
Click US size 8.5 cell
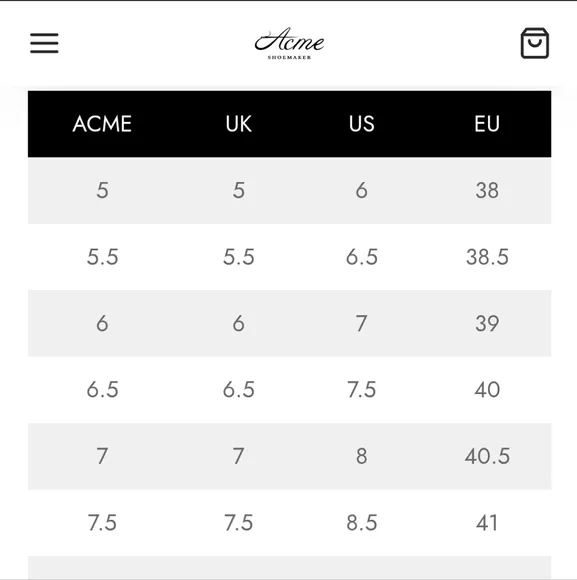point(361,523)
